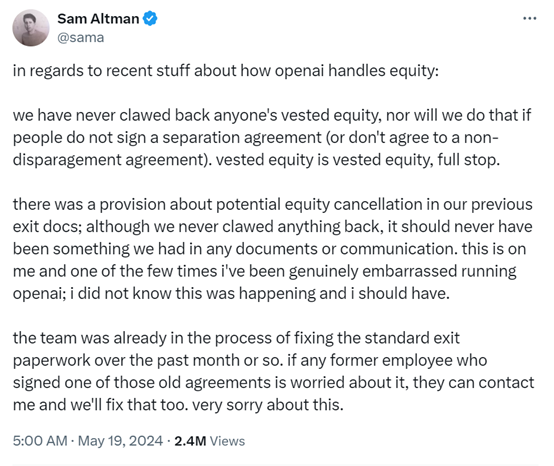The width and height of the screenshot is (554, 466).
Task: Click the words "genuinely embarrassed running"
Action: point(402,271)
